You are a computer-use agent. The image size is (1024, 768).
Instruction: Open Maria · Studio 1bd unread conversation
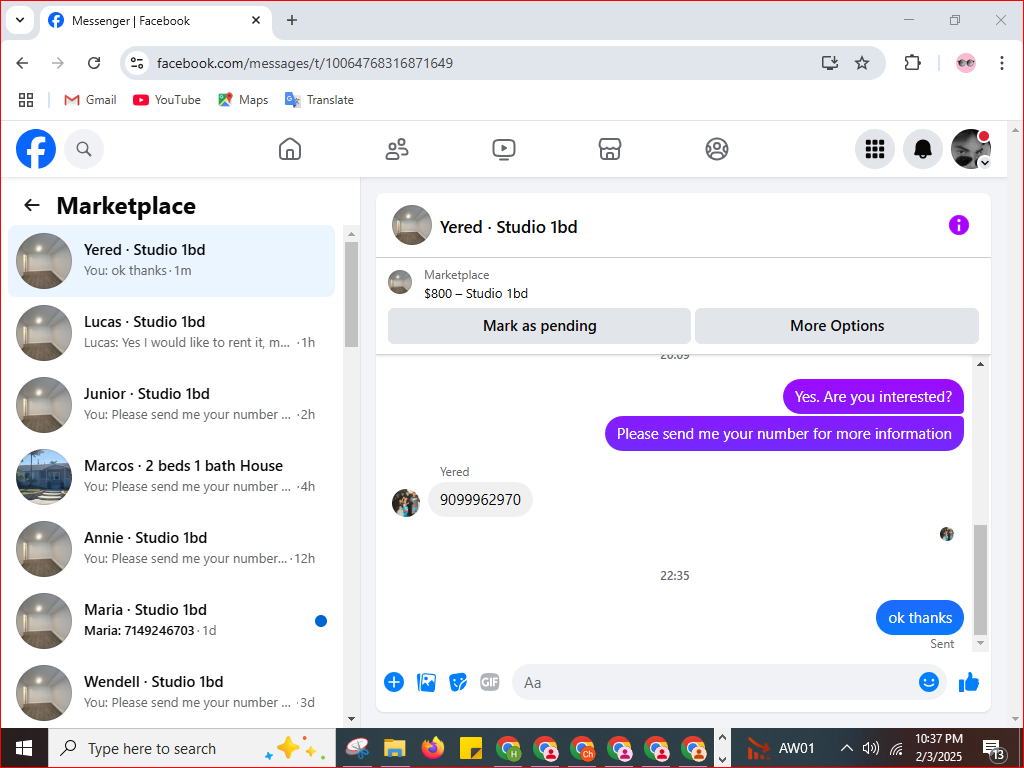point(172,620)
